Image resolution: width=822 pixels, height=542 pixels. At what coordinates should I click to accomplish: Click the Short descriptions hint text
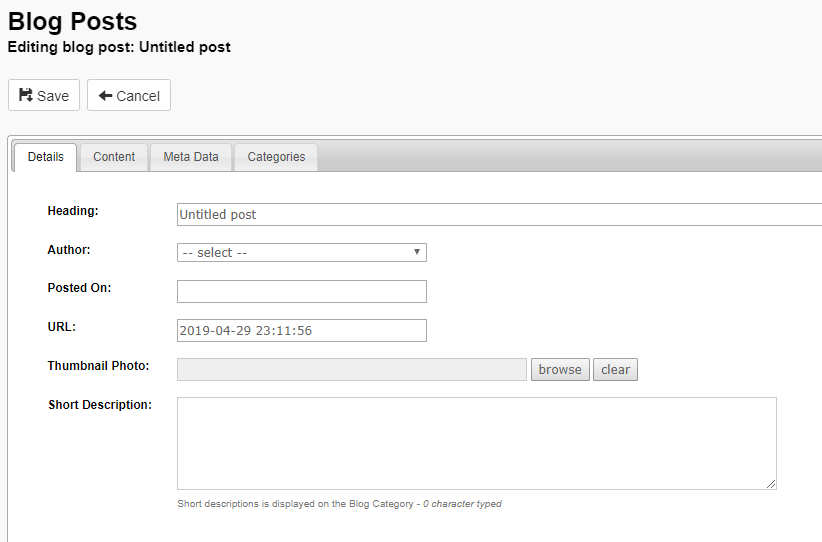point(339,504)
